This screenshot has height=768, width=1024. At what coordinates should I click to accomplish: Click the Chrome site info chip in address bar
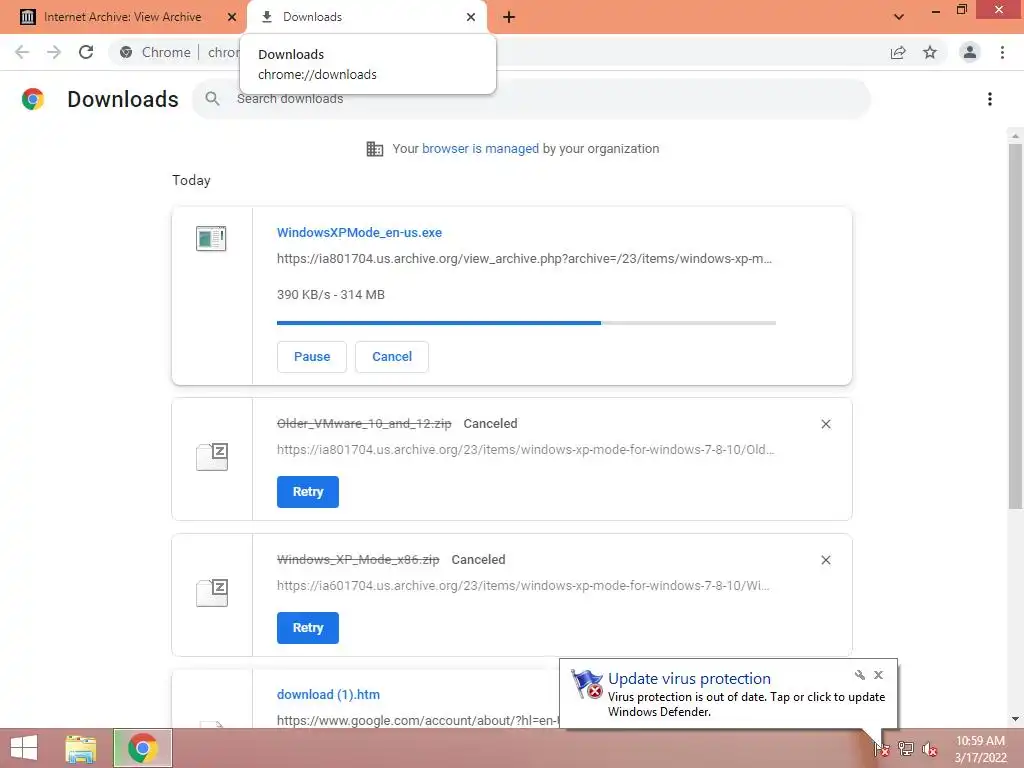point(155,52)
